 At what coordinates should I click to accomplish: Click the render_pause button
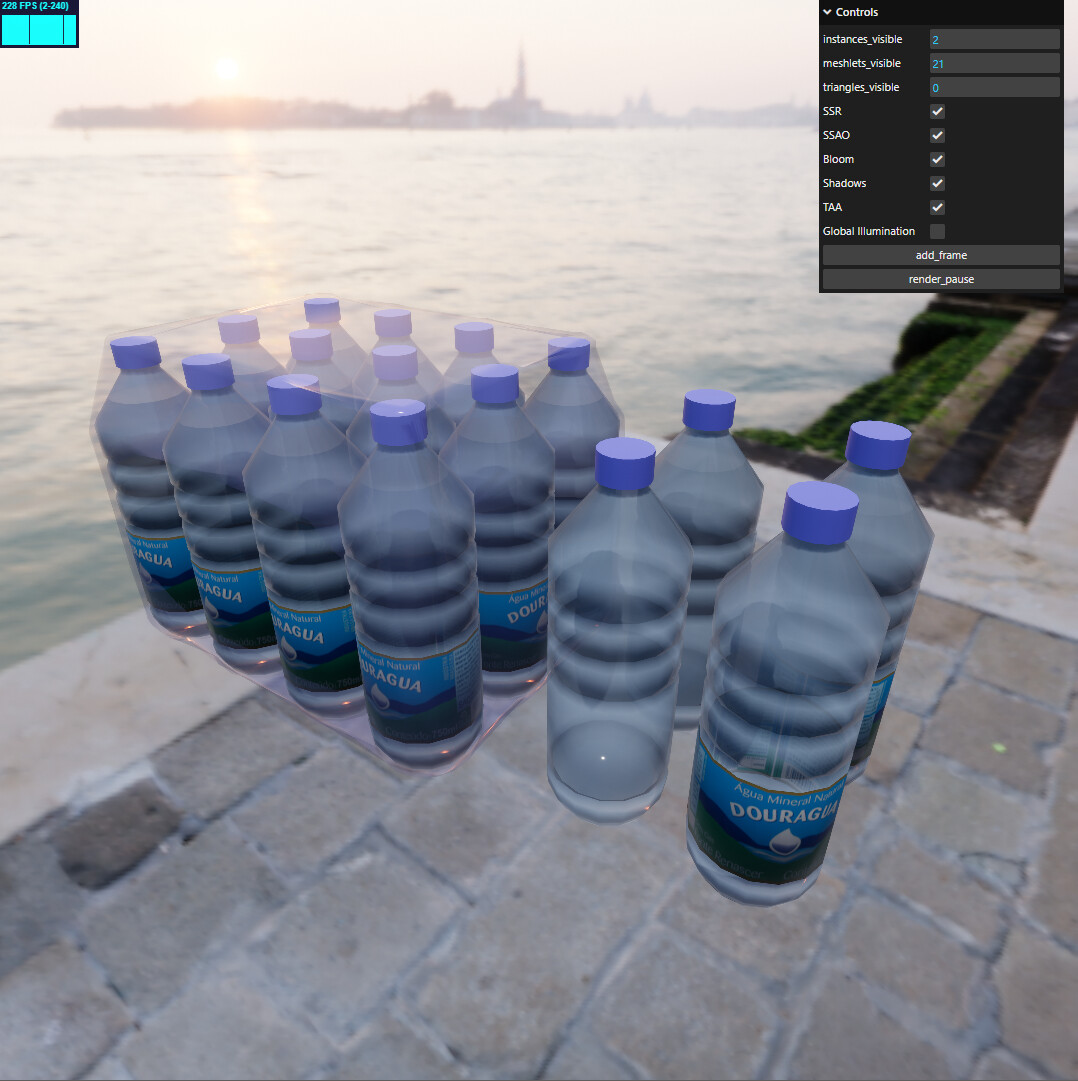coord(941,279)
